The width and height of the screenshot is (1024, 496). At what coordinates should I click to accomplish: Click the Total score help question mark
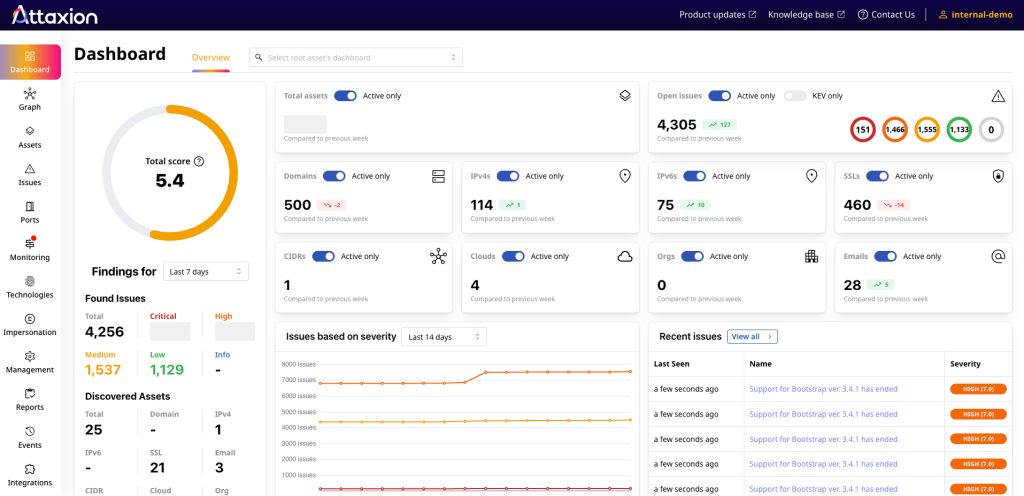(199, 161)
